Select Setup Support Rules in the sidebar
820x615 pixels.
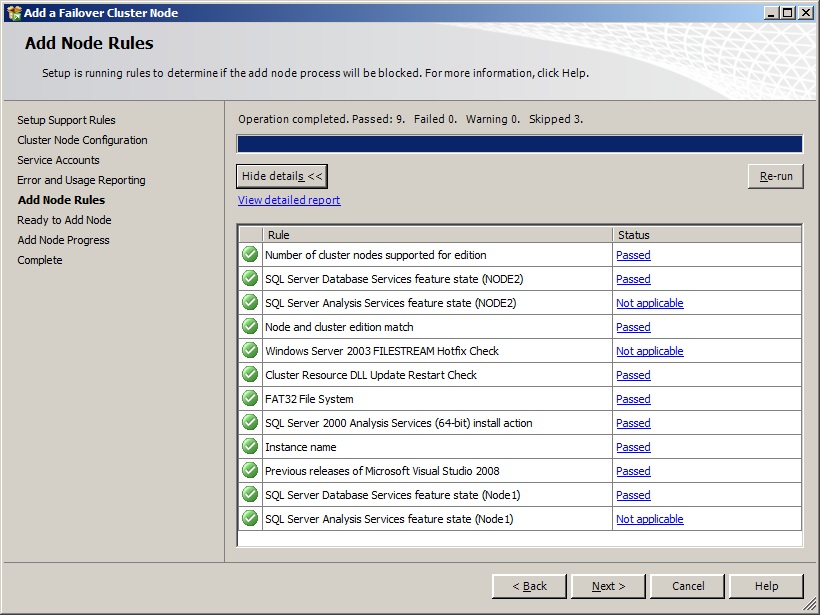[x=66, y=120]
